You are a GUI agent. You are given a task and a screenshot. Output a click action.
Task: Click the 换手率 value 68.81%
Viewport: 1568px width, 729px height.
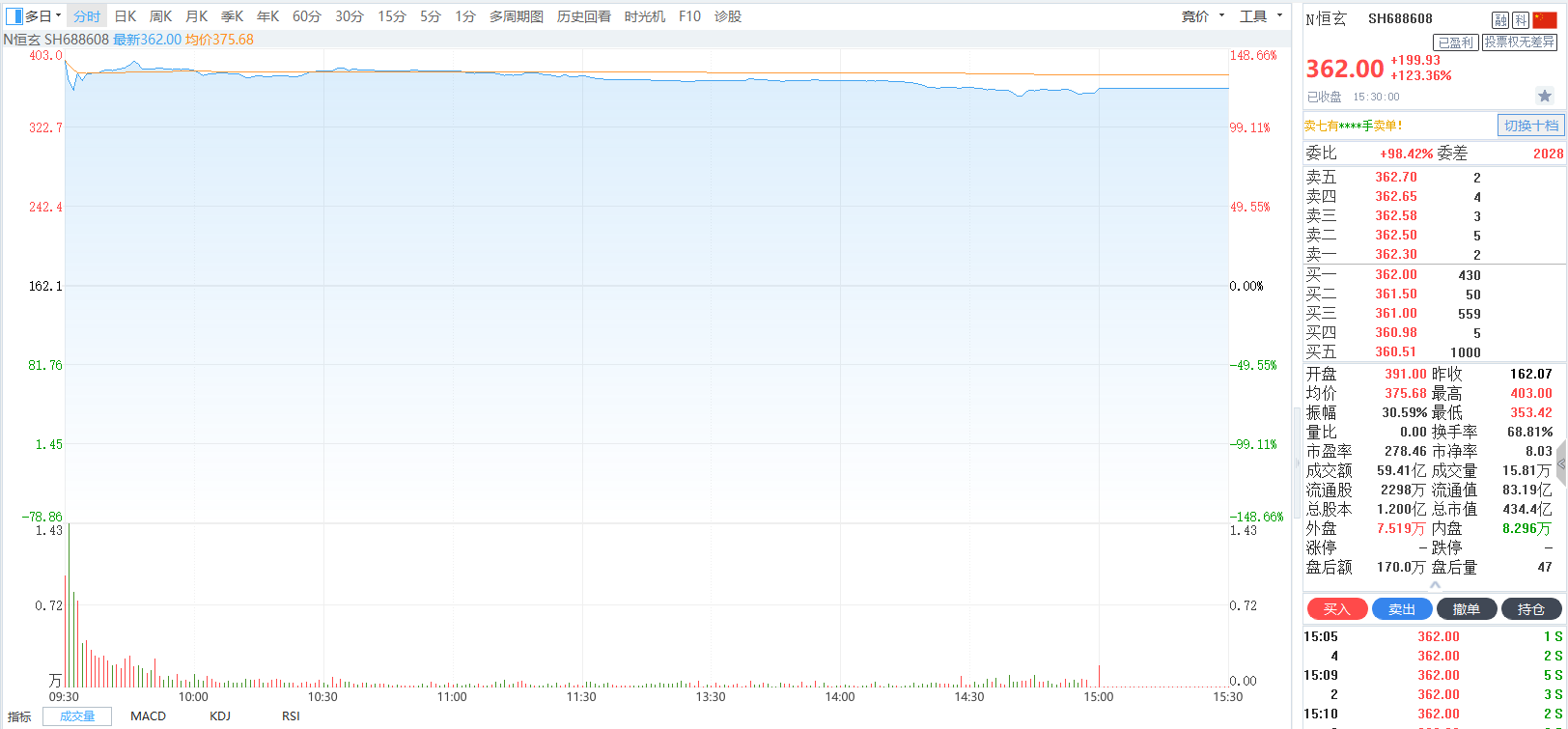[1530, 432]
